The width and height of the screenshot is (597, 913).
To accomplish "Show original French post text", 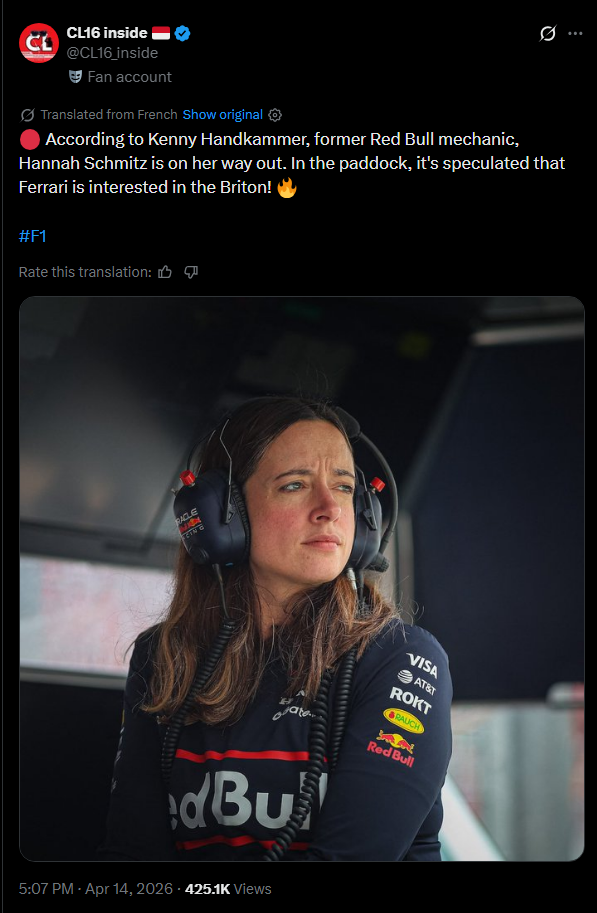I will [x=222, y=115].
